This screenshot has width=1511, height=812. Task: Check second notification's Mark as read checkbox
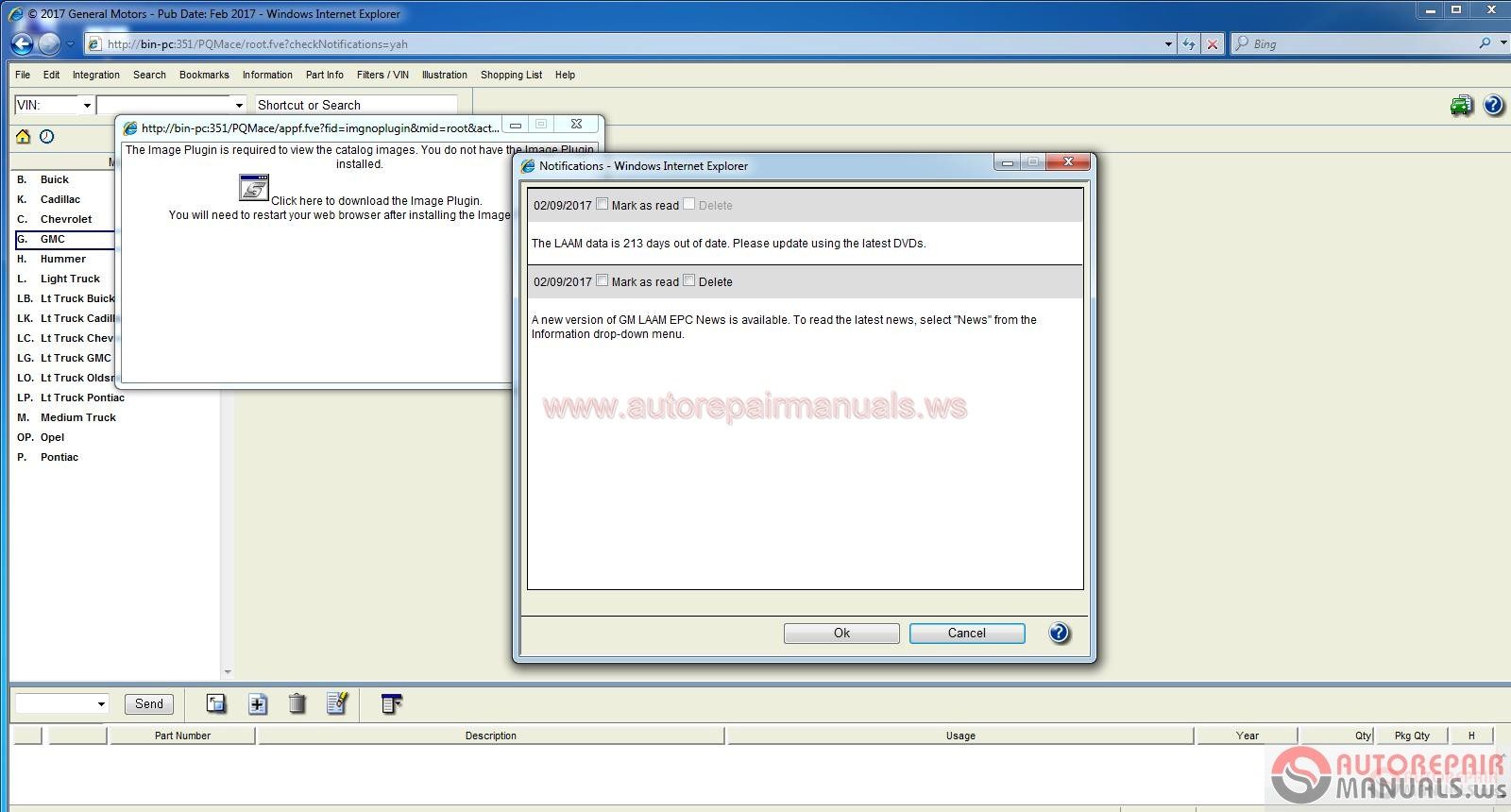click(x=602, y=280)
